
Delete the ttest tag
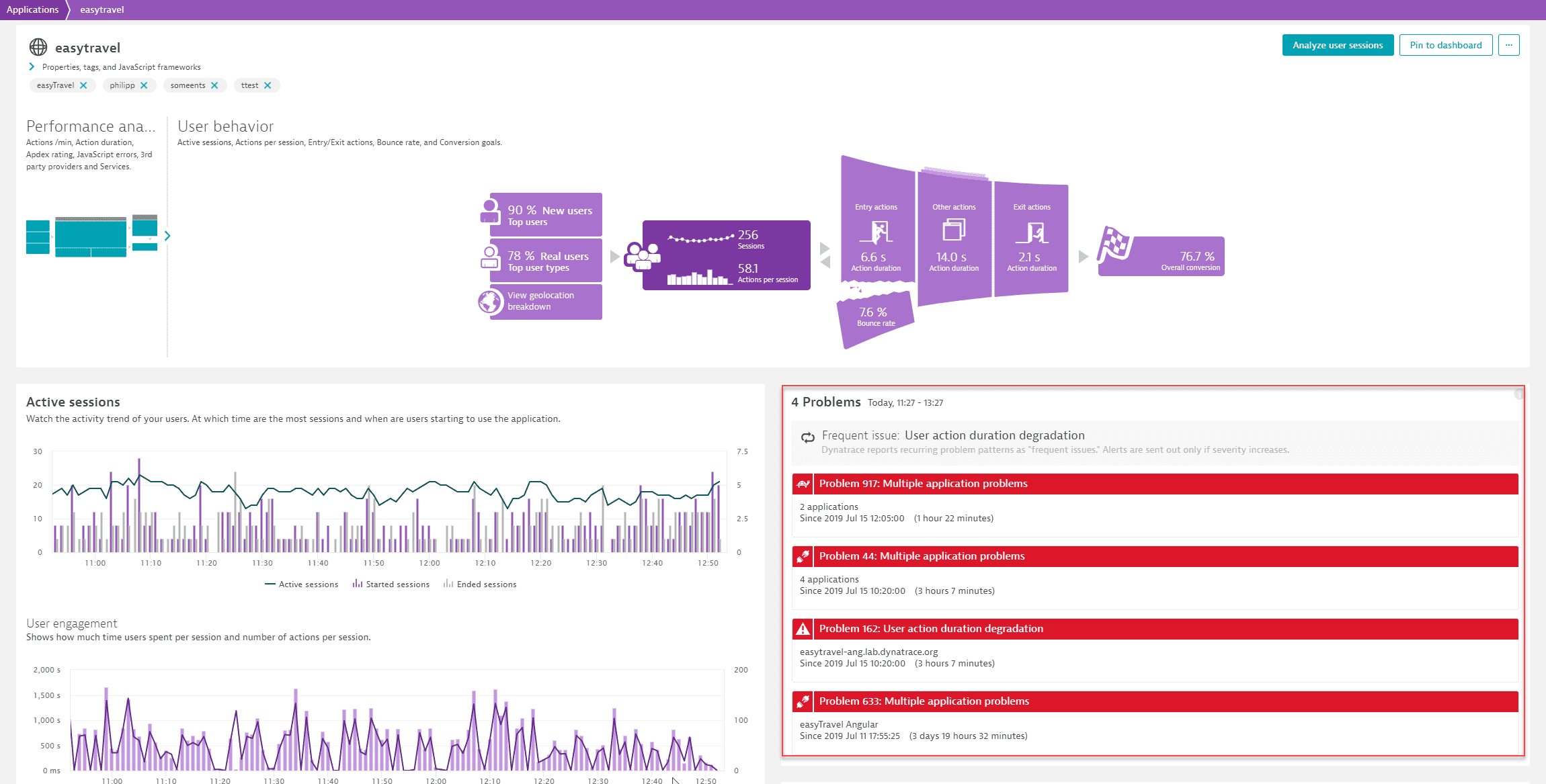(268, 85)
